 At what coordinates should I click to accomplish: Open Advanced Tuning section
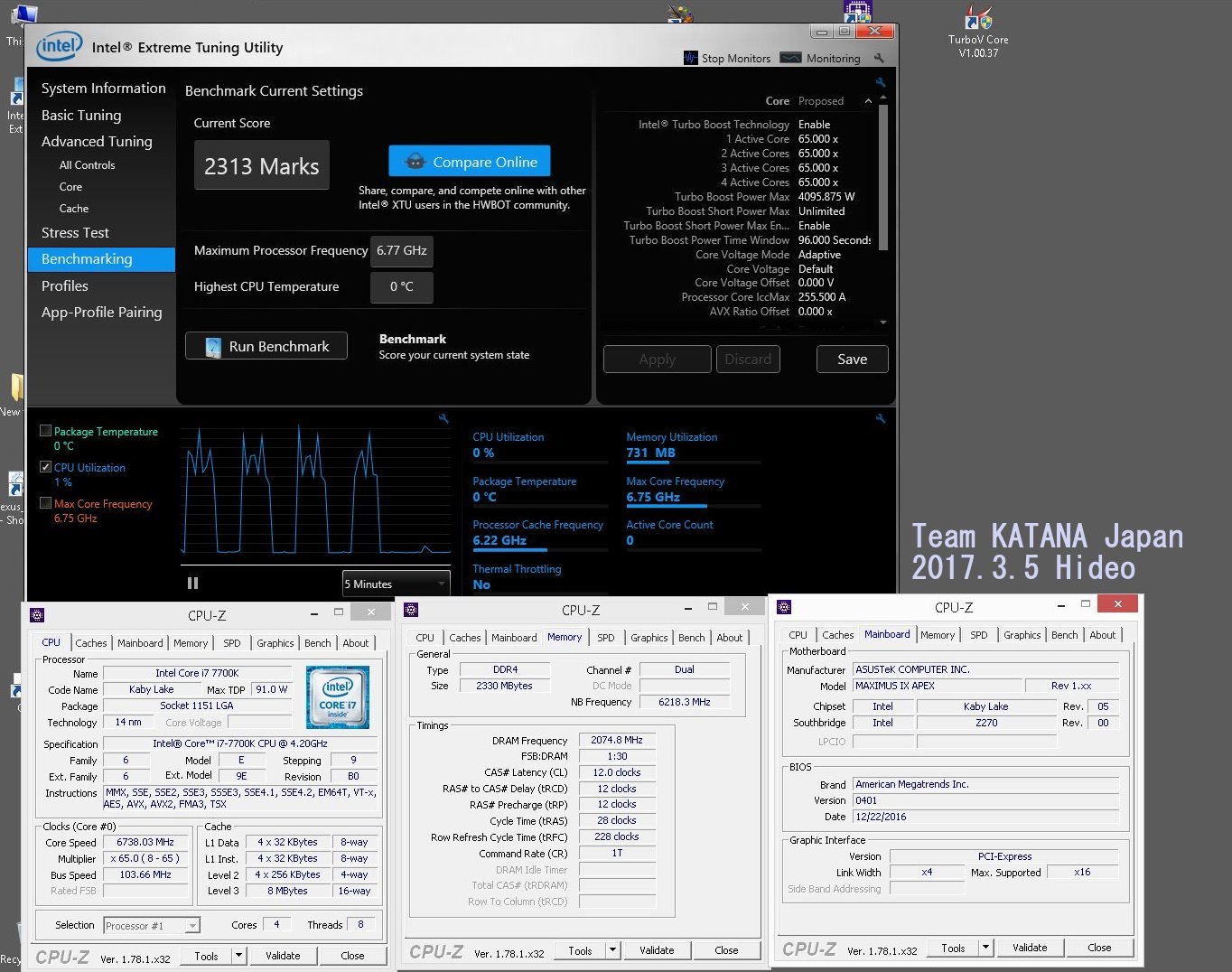click(97, 142)
